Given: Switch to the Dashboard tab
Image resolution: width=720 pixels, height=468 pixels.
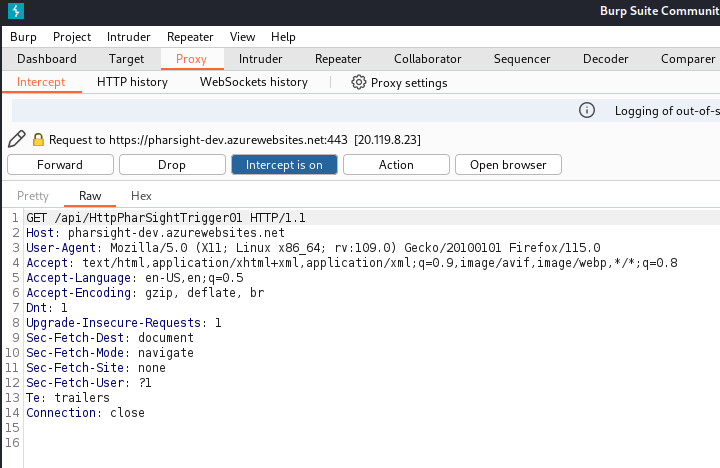Looking at the screenshot, I should 46,59.
